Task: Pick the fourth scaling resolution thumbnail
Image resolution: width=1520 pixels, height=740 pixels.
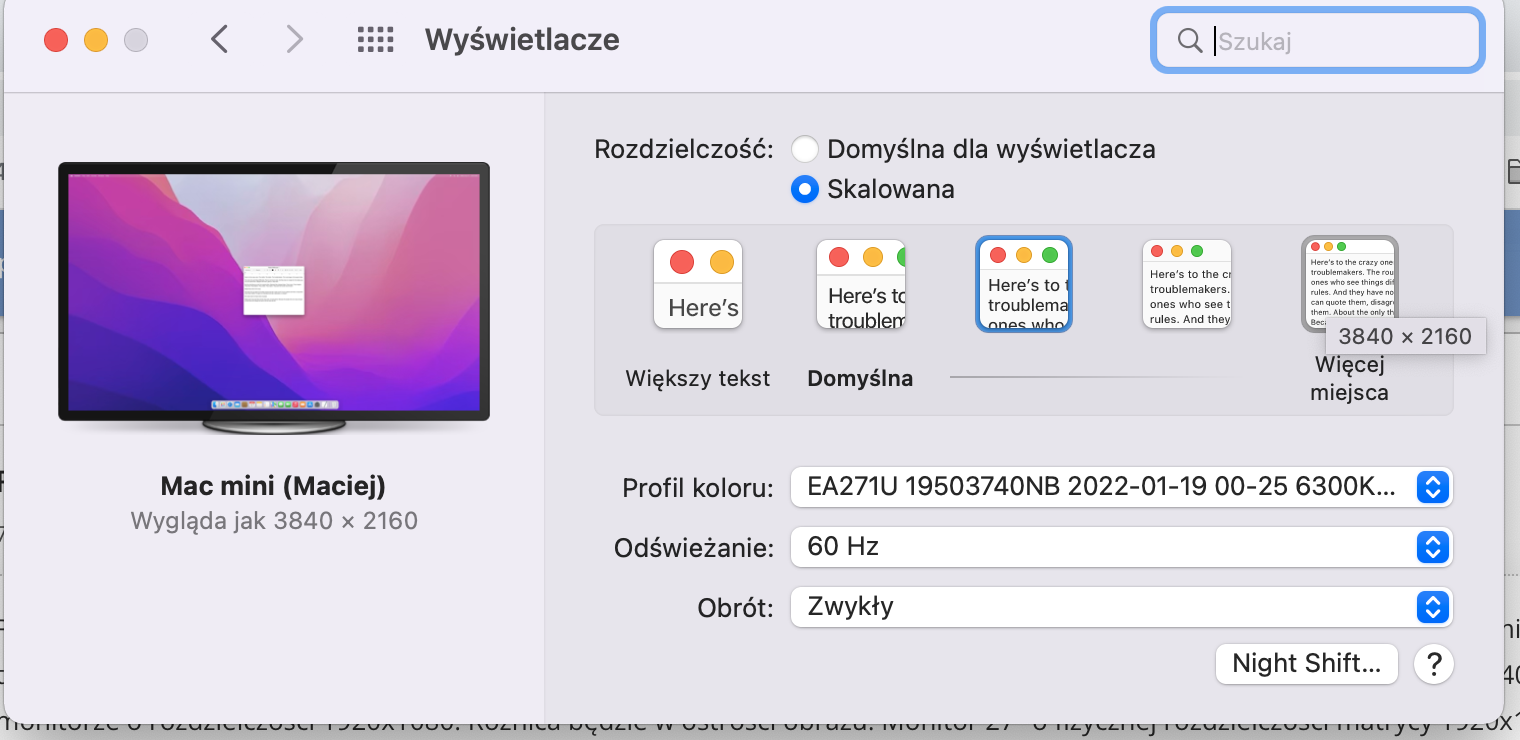Action: 1187,284
